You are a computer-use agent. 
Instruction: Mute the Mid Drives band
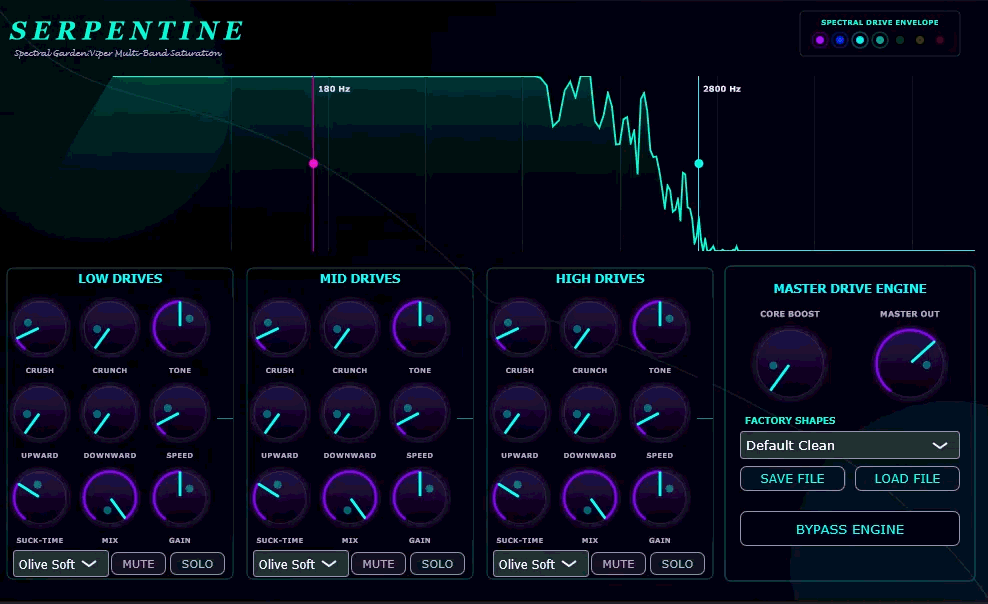coord(378,564)
